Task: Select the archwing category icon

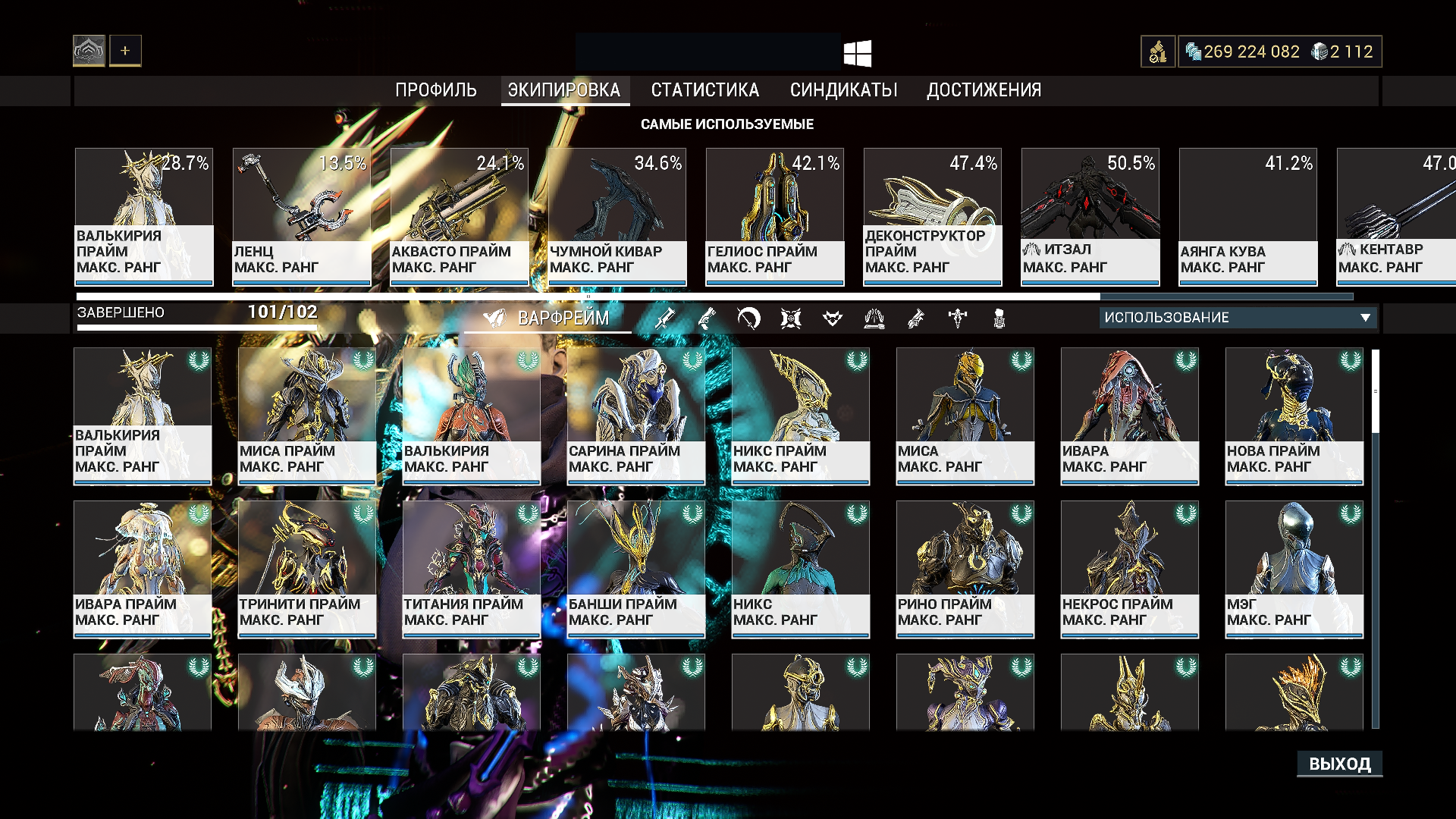Action: (874, 318)
